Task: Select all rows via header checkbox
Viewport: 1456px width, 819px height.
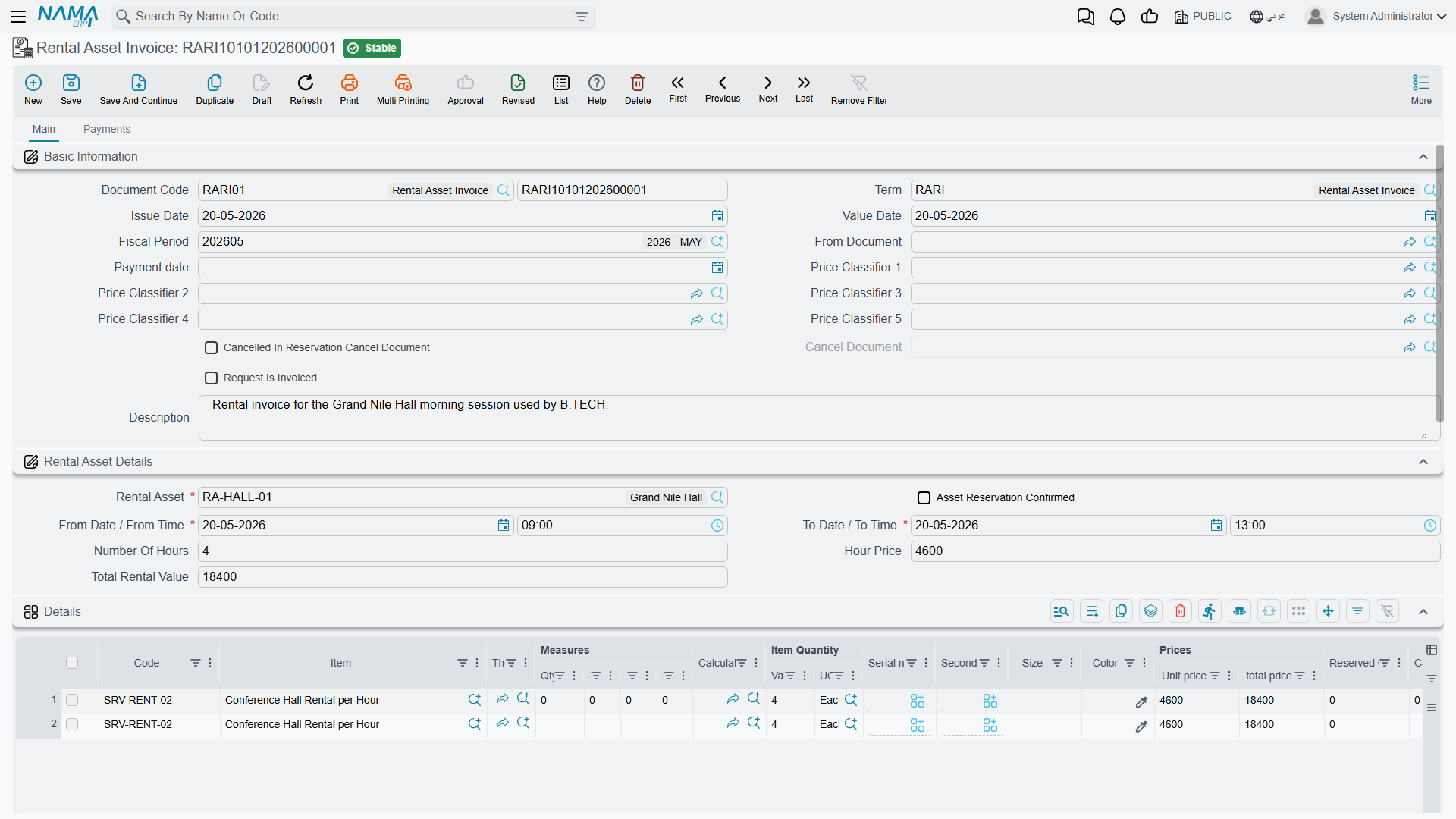Action: coord(72,663)
